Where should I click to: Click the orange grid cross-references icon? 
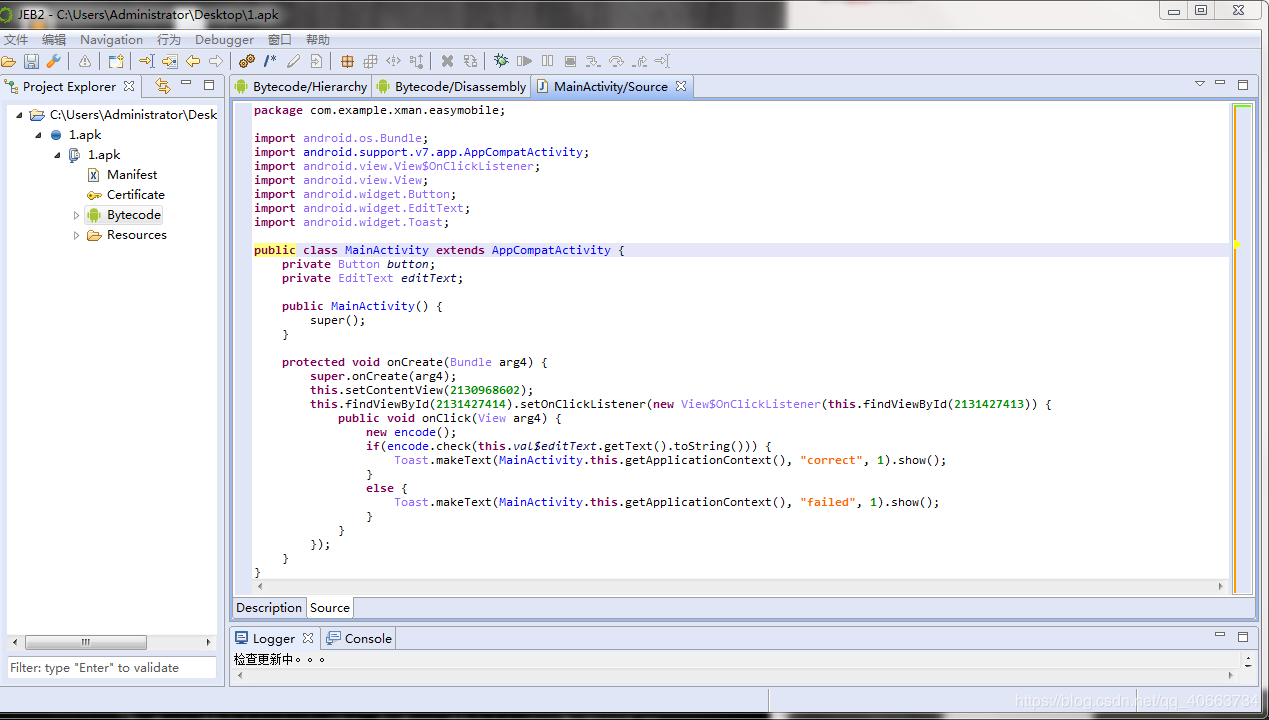[348, 62]
